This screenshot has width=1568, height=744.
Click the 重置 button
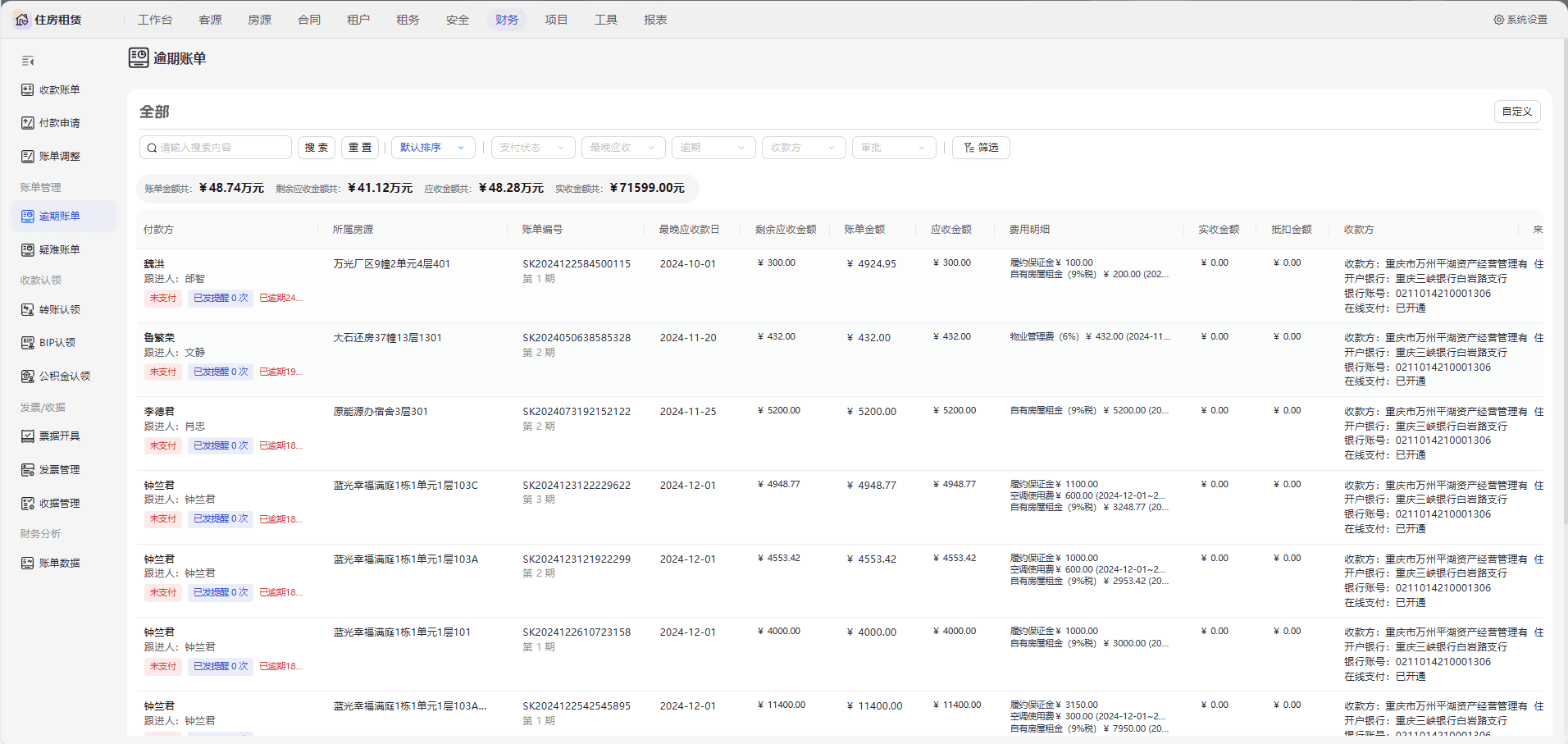pos(360,148)
